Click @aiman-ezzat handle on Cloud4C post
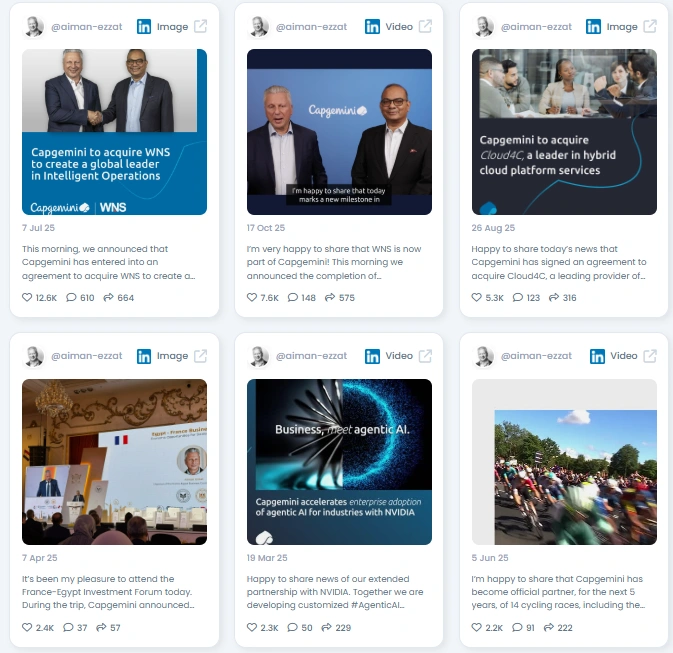This screenshot has height=653, width=673. [536, 27]
